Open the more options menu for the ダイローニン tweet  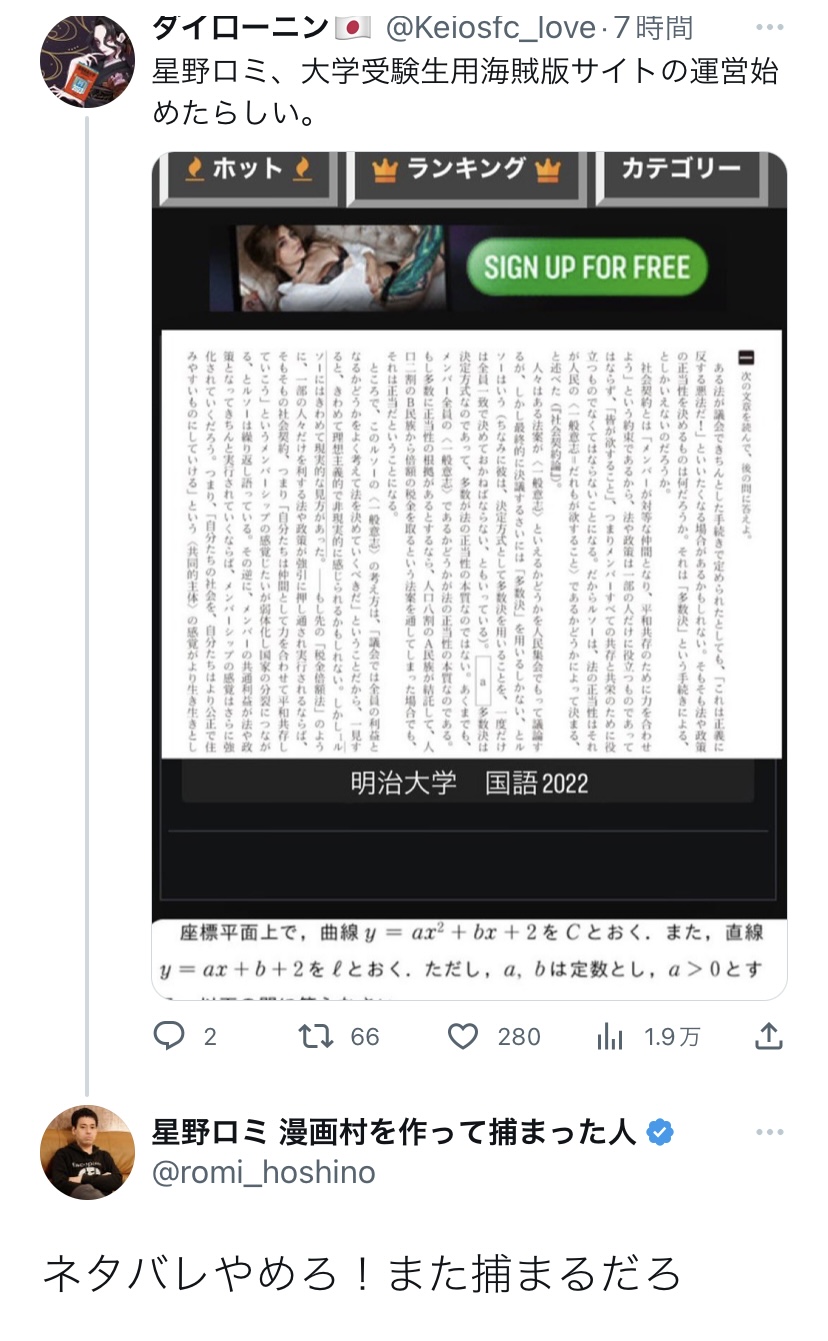770,28
